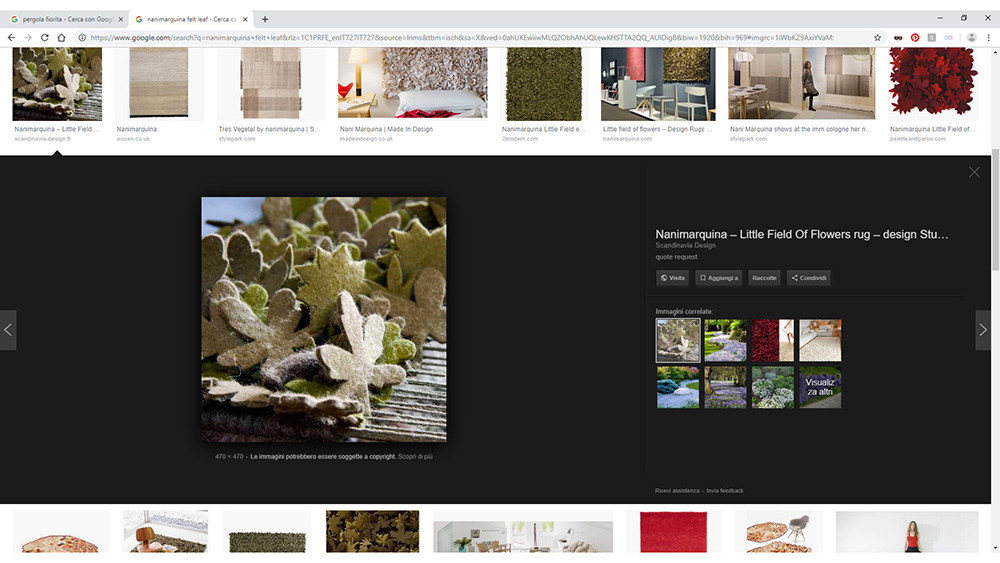This screenshot has width=1000, height=563.
Task: Click the browser forward arrow
Action: pyautogui.click(x=28, y=38)
